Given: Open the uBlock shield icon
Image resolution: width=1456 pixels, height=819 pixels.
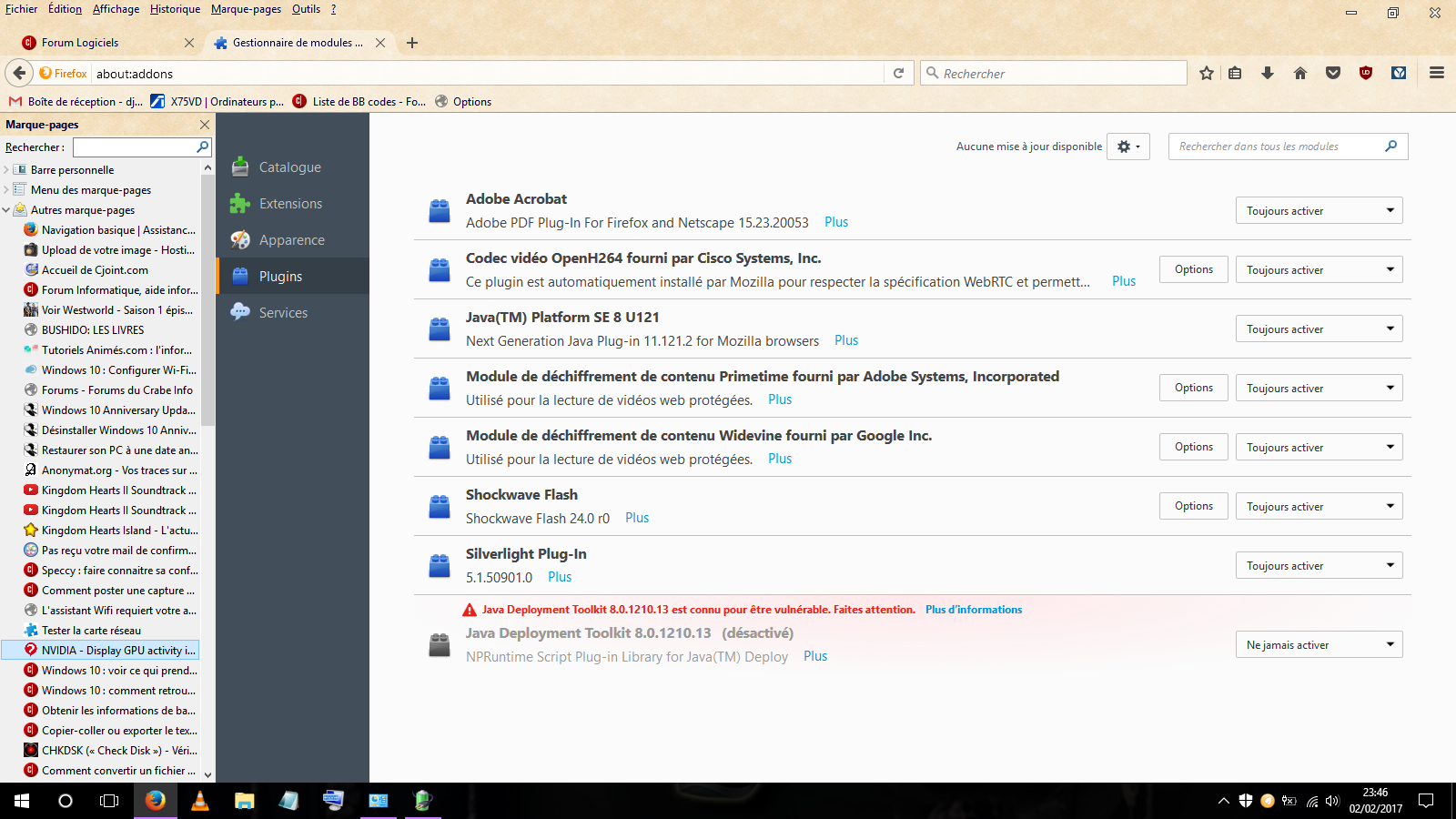Looking at the screenshot, I should 1366,73.
